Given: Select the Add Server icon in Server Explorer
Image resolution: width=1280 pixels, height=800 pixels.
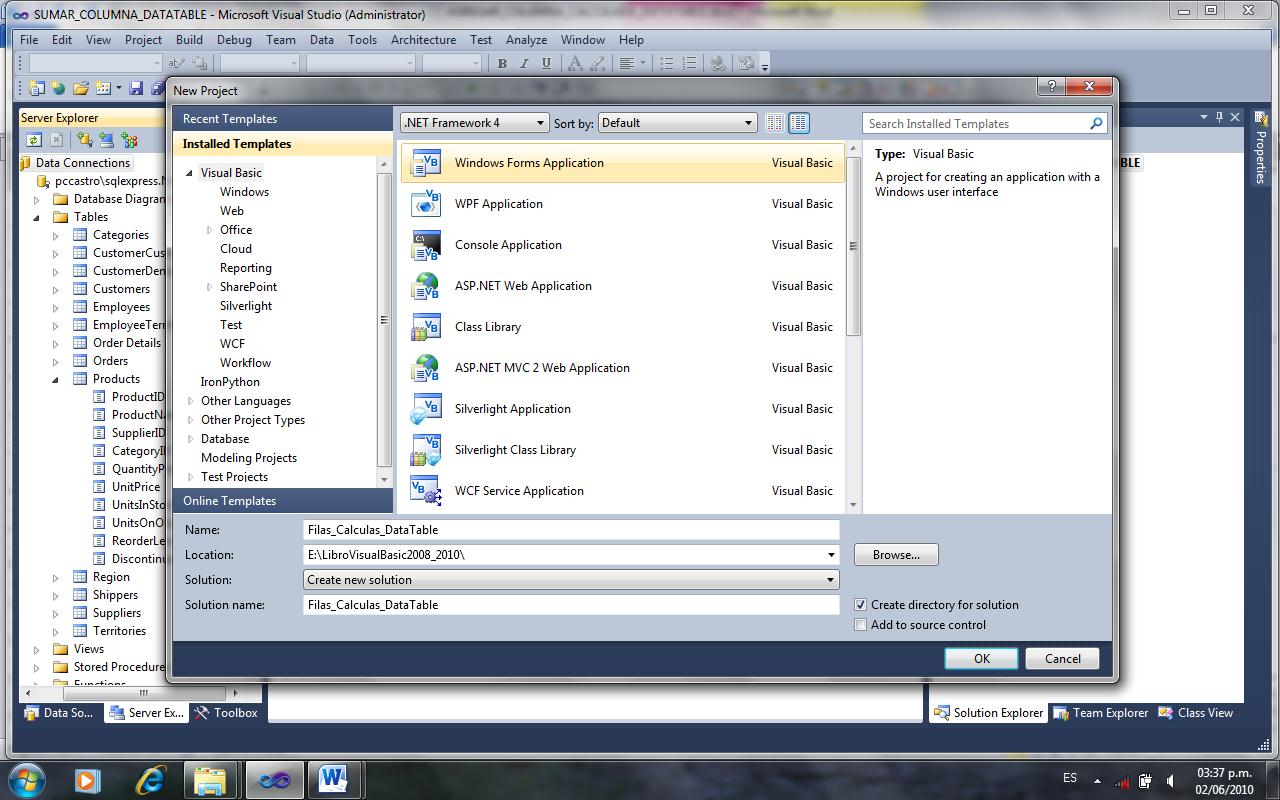Looking at the screenshot, I should tap(106, 139).
